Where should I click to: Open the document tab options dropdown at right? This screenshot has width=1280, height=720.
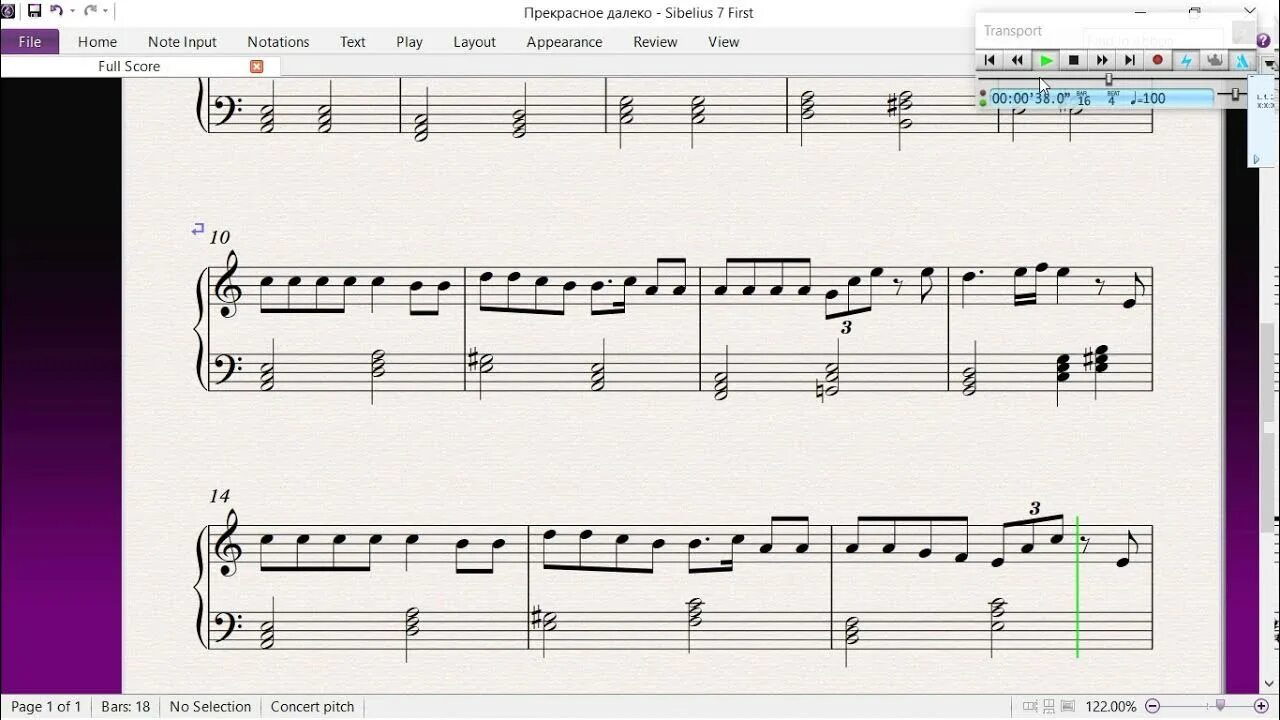pyautogui.click(x=1269, y=64)
